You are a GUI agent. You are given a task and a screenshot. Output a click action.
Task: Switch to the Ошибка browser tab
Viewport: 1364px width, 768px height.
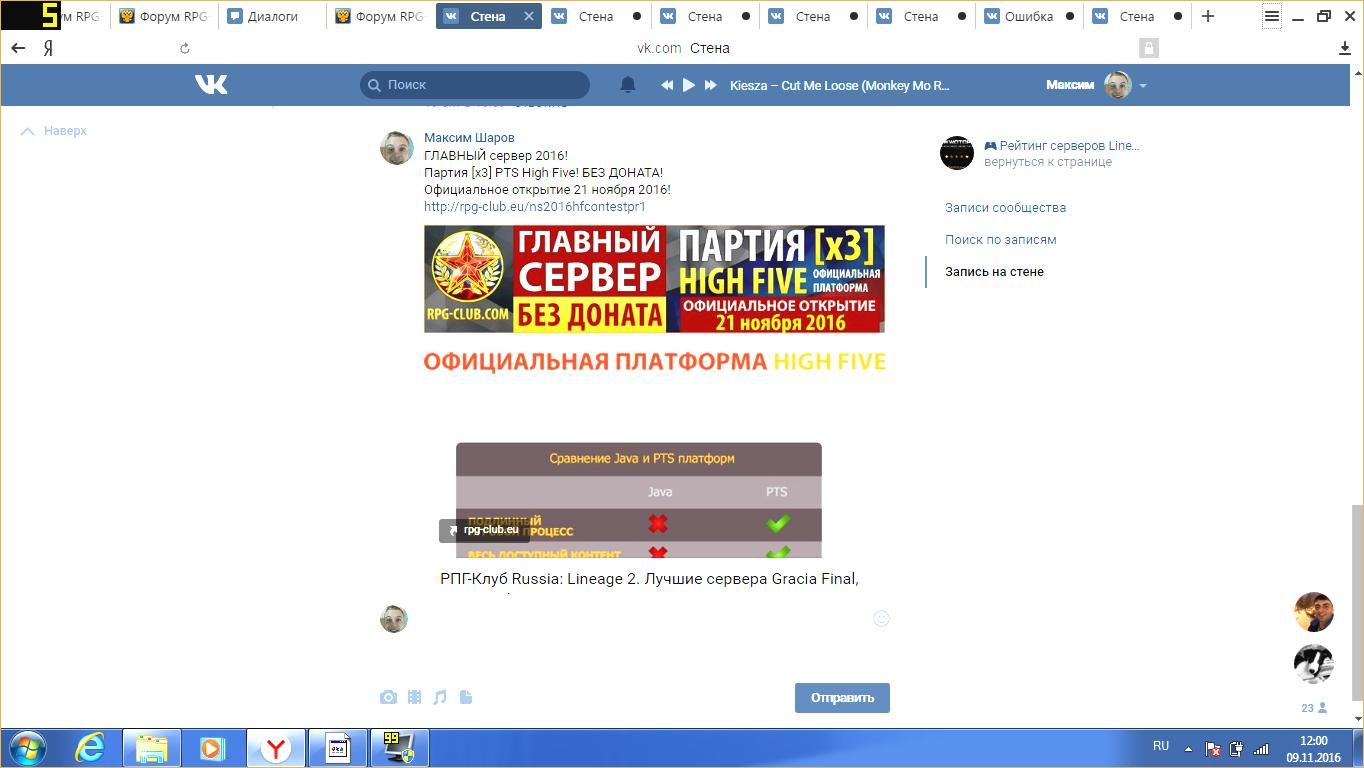pos(1029,16)
